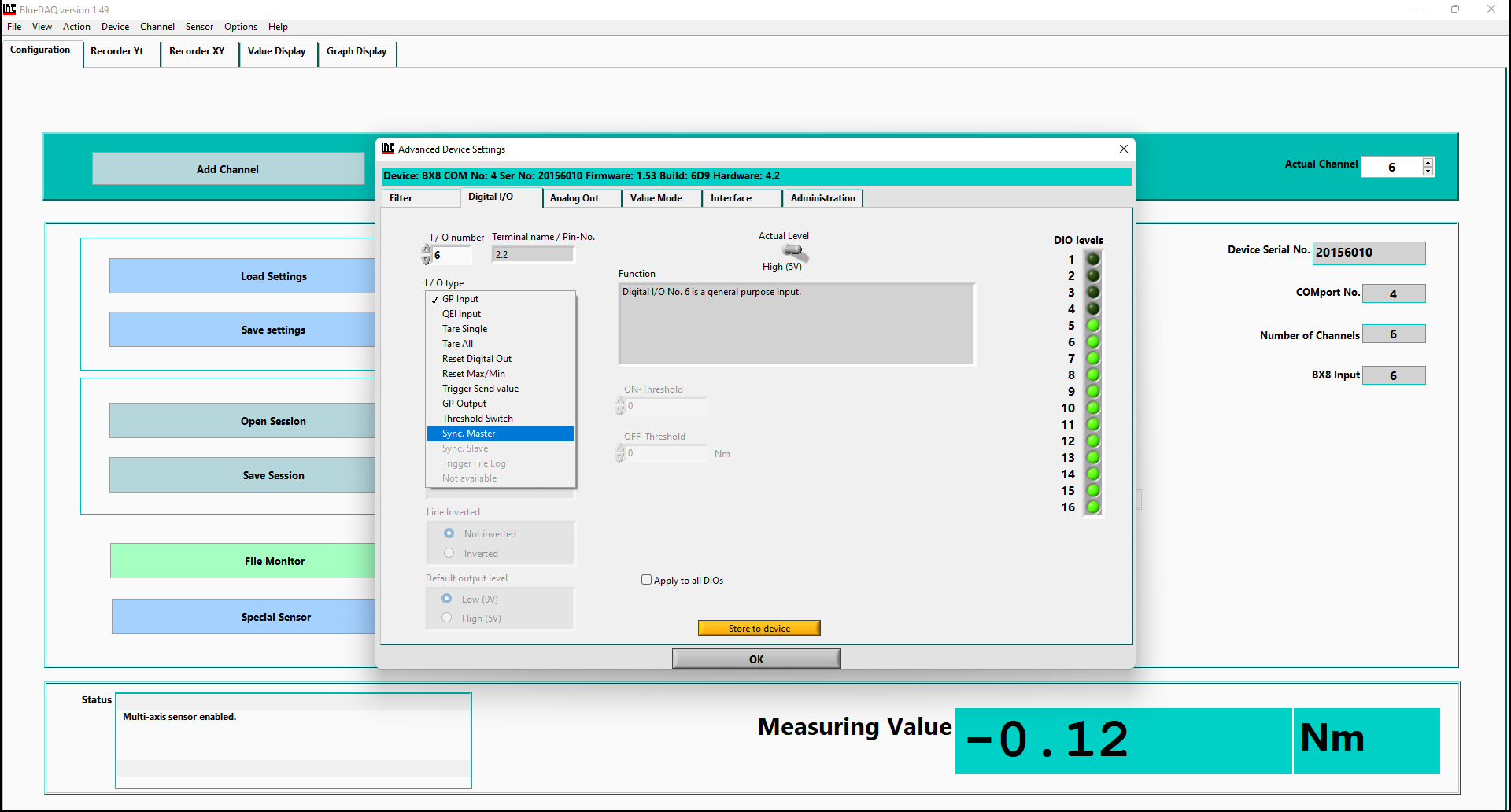The image size is (1511, 812).
Task: Select Threshold Switch I/O type option
Action: [477, 419]
